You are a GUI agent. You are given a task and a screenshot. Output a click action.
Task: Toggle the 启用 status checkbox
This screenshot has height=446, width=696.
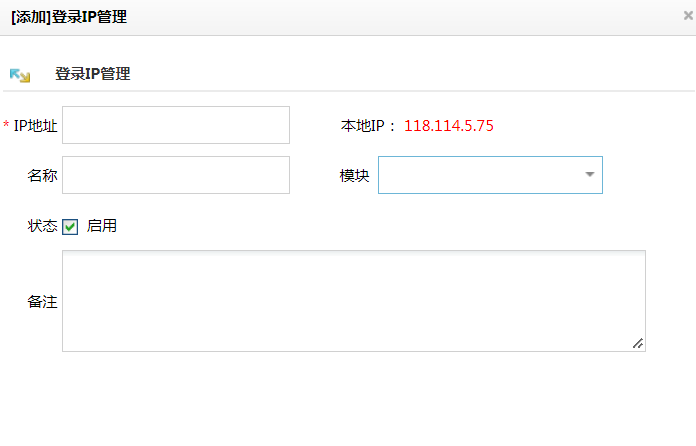click(70, 227)
